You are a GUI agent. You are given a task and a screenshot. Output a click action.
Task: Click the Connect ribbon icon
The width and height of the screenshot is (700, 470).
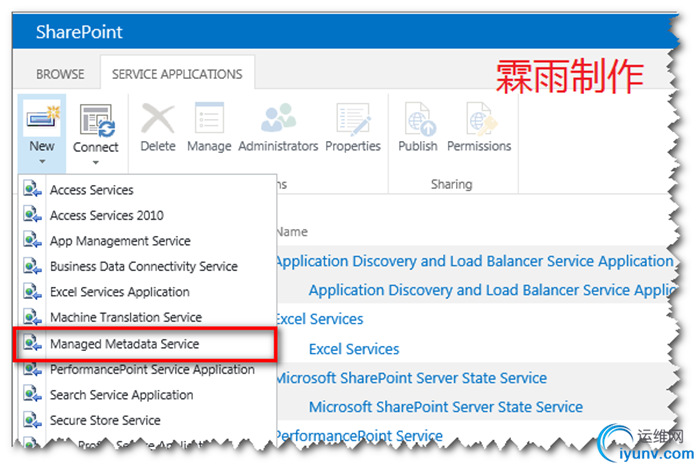(x=97, y=120)
